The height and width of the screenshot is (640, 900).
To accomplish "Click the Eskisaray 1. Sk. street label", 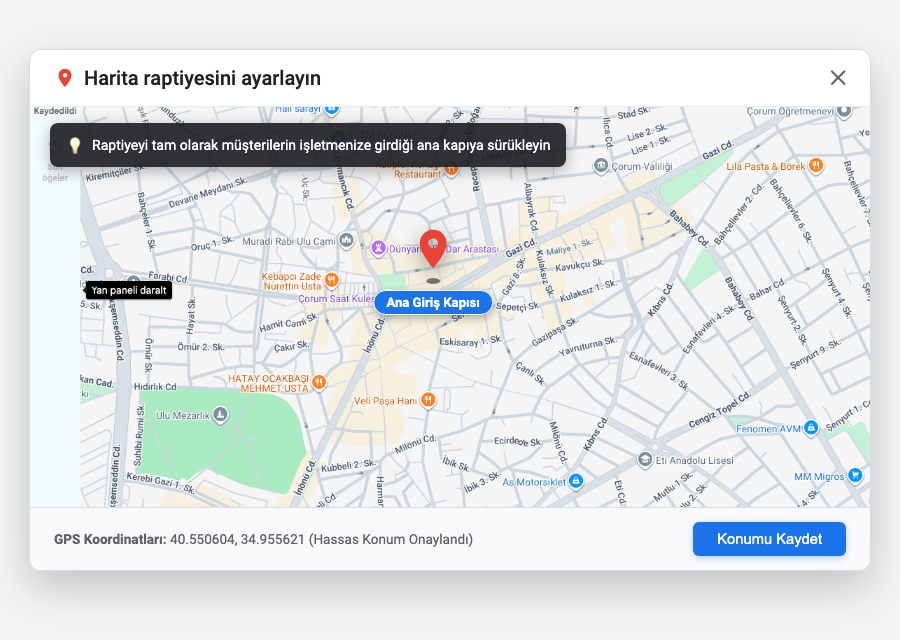I will point(471,341).
